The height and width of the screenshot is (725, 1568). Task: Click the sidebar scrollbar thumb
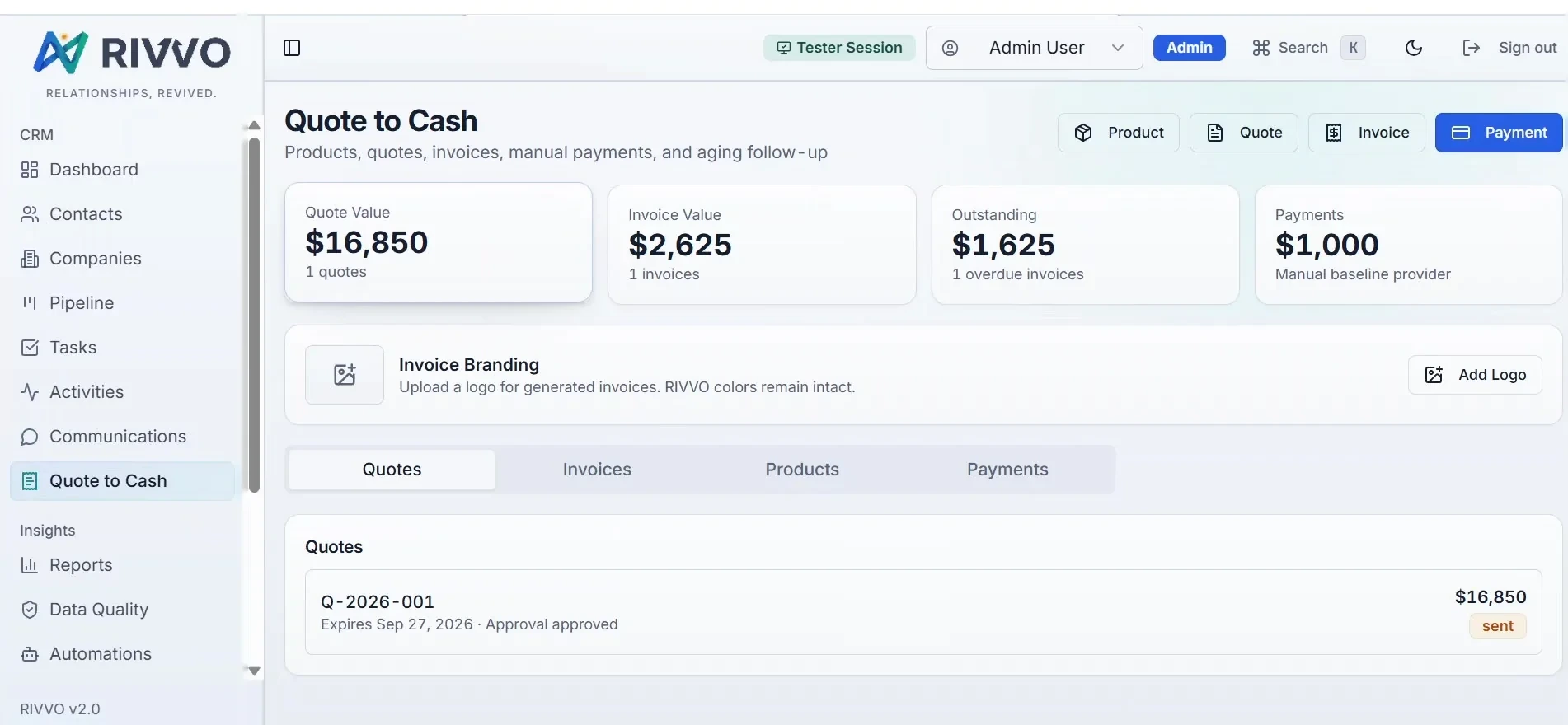(x=254, y=316)
